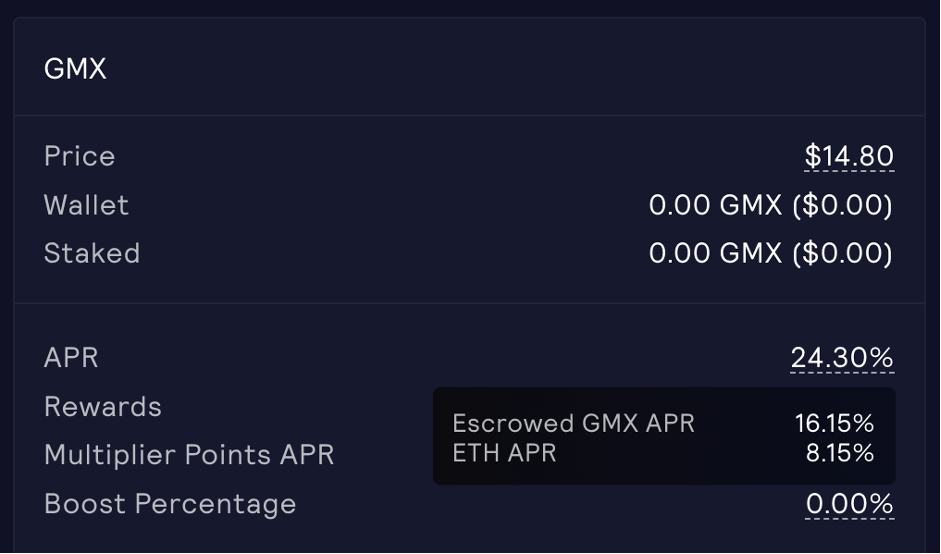Select the Staked 0.00 GMX amount

click(715, 254)
